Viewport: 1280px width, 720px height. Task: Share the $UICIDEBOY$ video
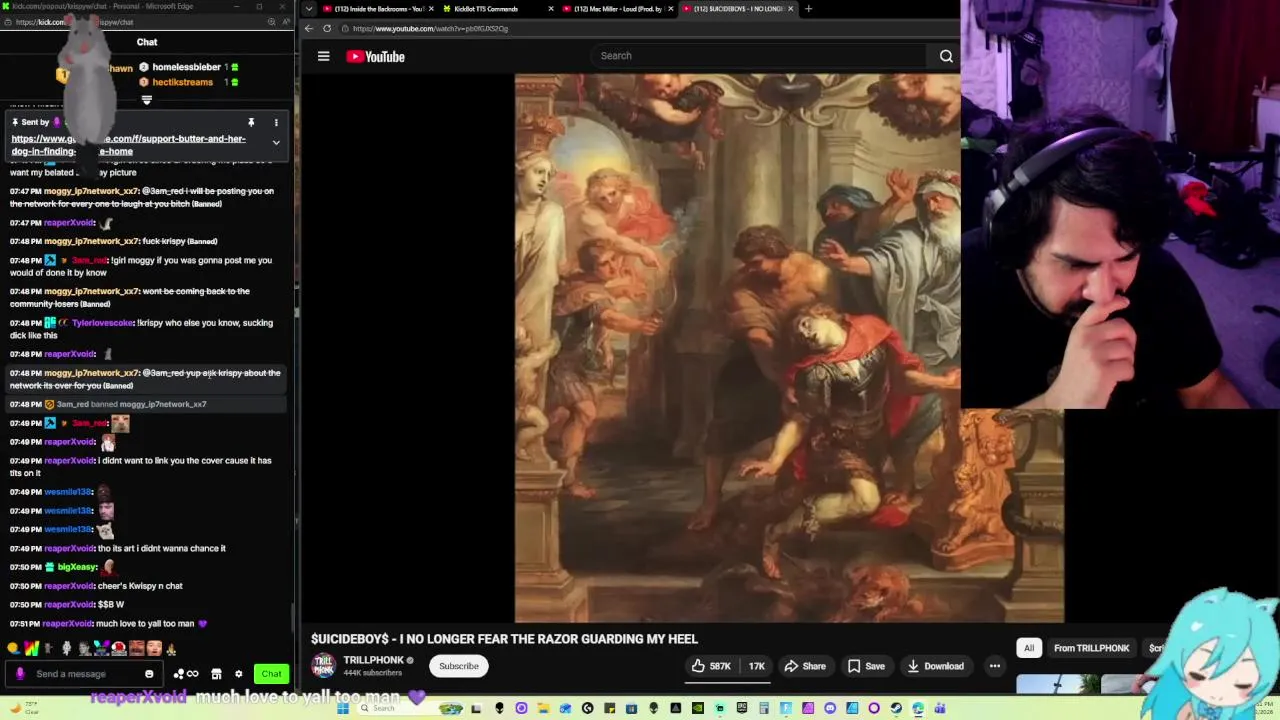[805, 666]
